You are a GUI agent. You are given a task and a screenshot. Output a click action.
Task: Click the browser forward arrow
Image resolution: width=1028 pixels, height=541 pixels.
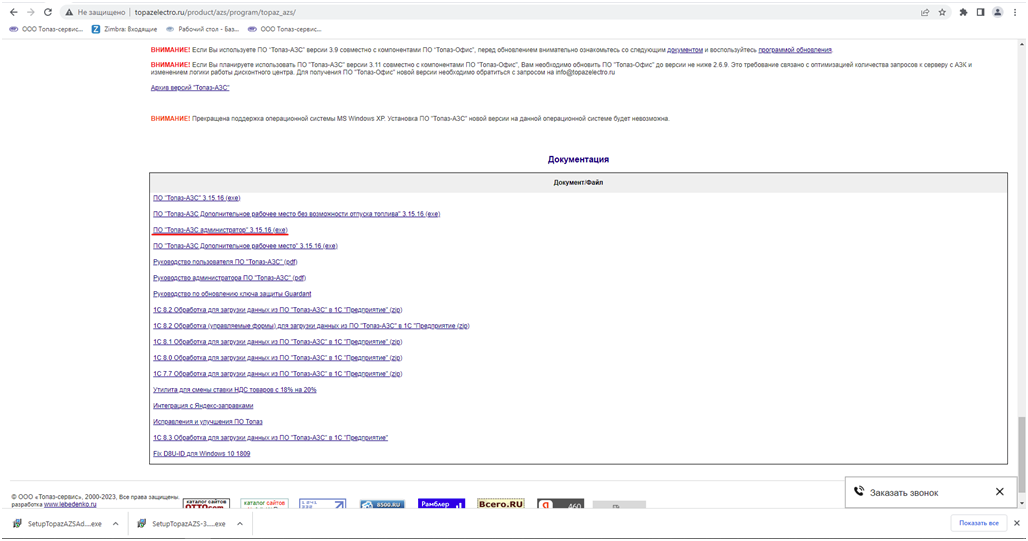30,12
